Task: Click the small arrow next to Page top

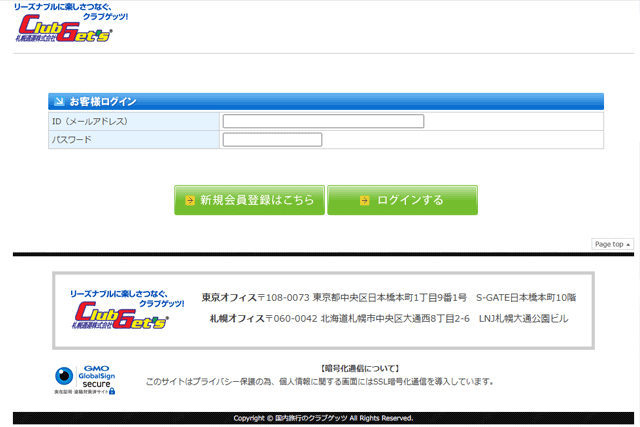Action: tap(628, 244)
